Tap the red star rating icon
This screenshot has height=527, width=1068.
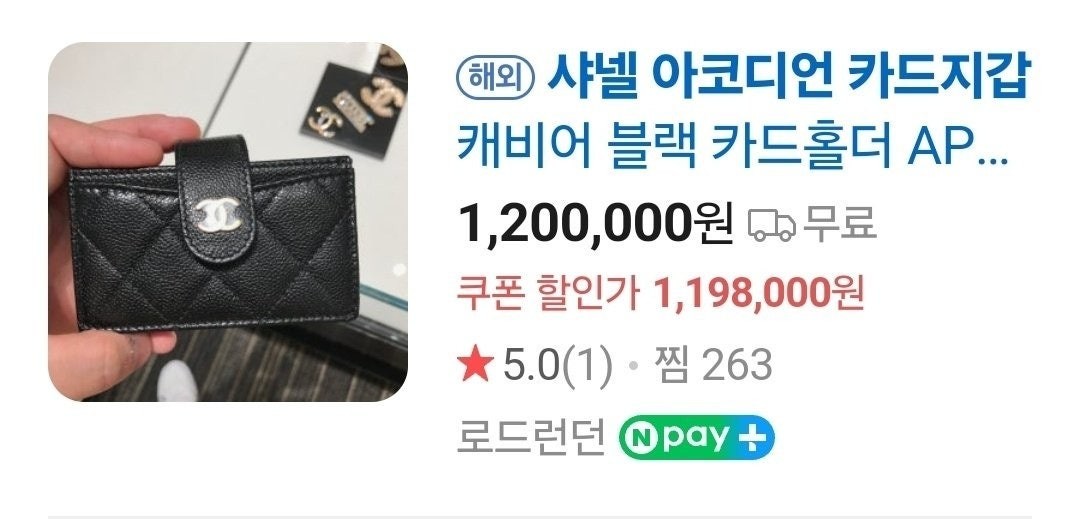click(x=475, y=366)
